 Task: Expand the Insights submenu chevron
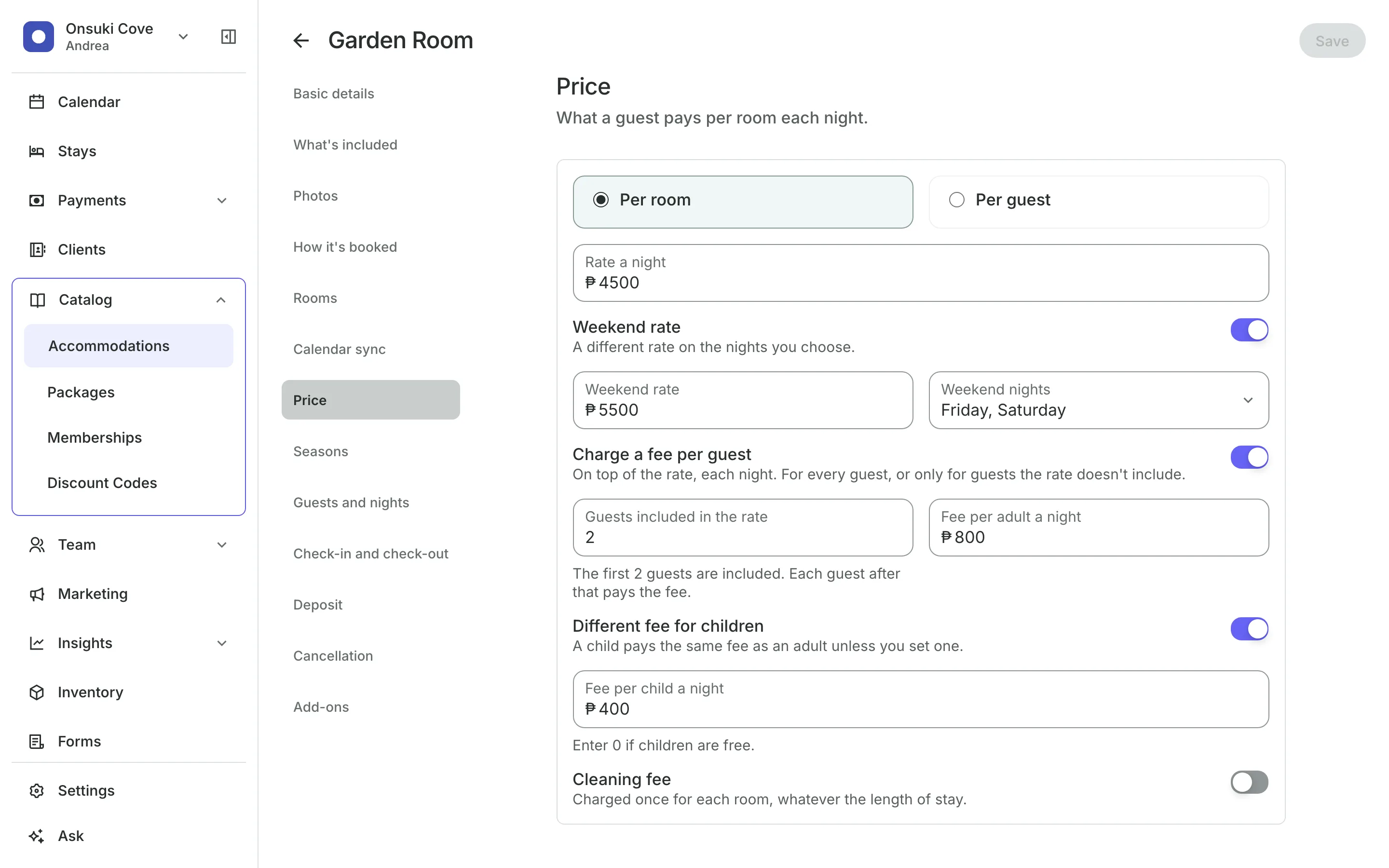[x=222, y=643]
